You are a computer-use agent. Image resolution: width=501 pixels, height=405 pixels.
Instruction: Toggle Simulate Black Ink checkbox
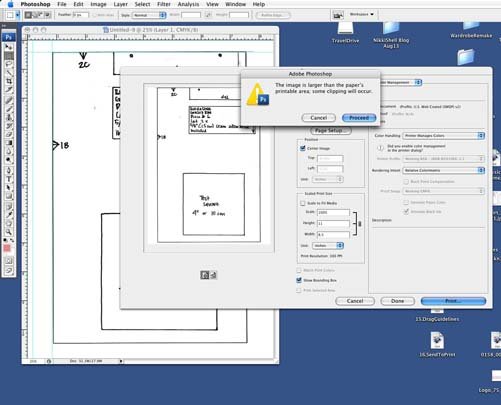tap(406, 212)
